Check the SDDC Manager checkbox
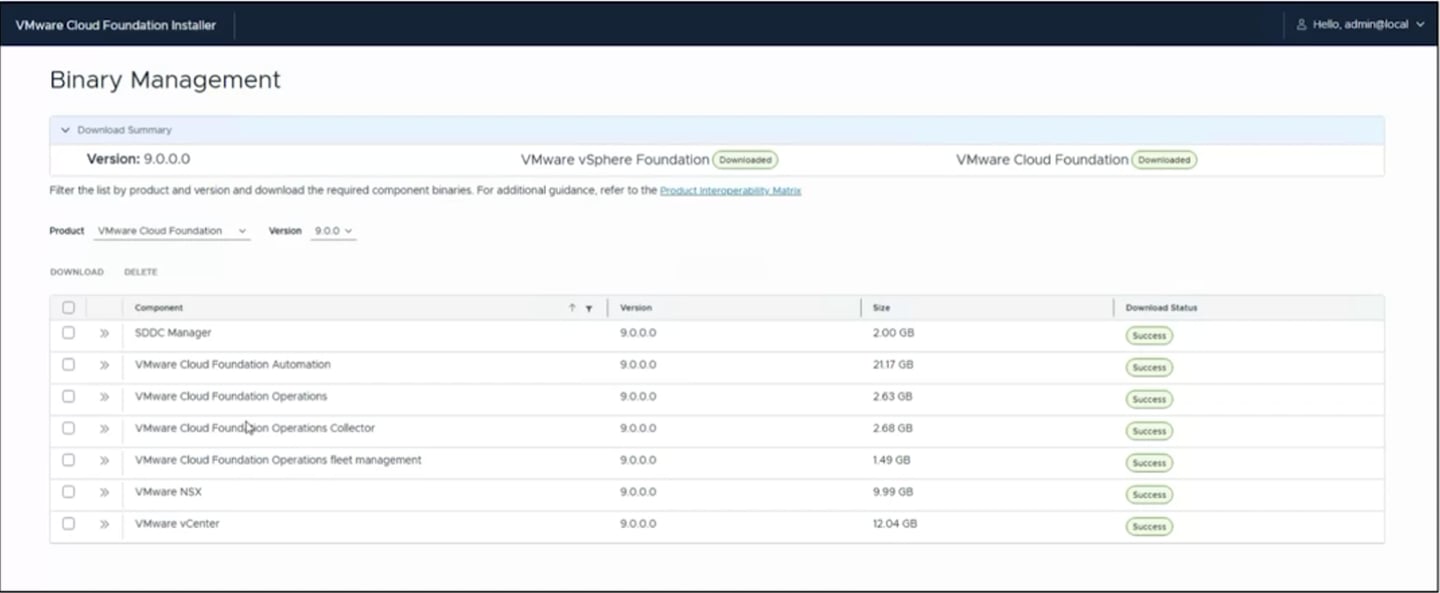Screen dimensions: 1440x593 (68, 333)
